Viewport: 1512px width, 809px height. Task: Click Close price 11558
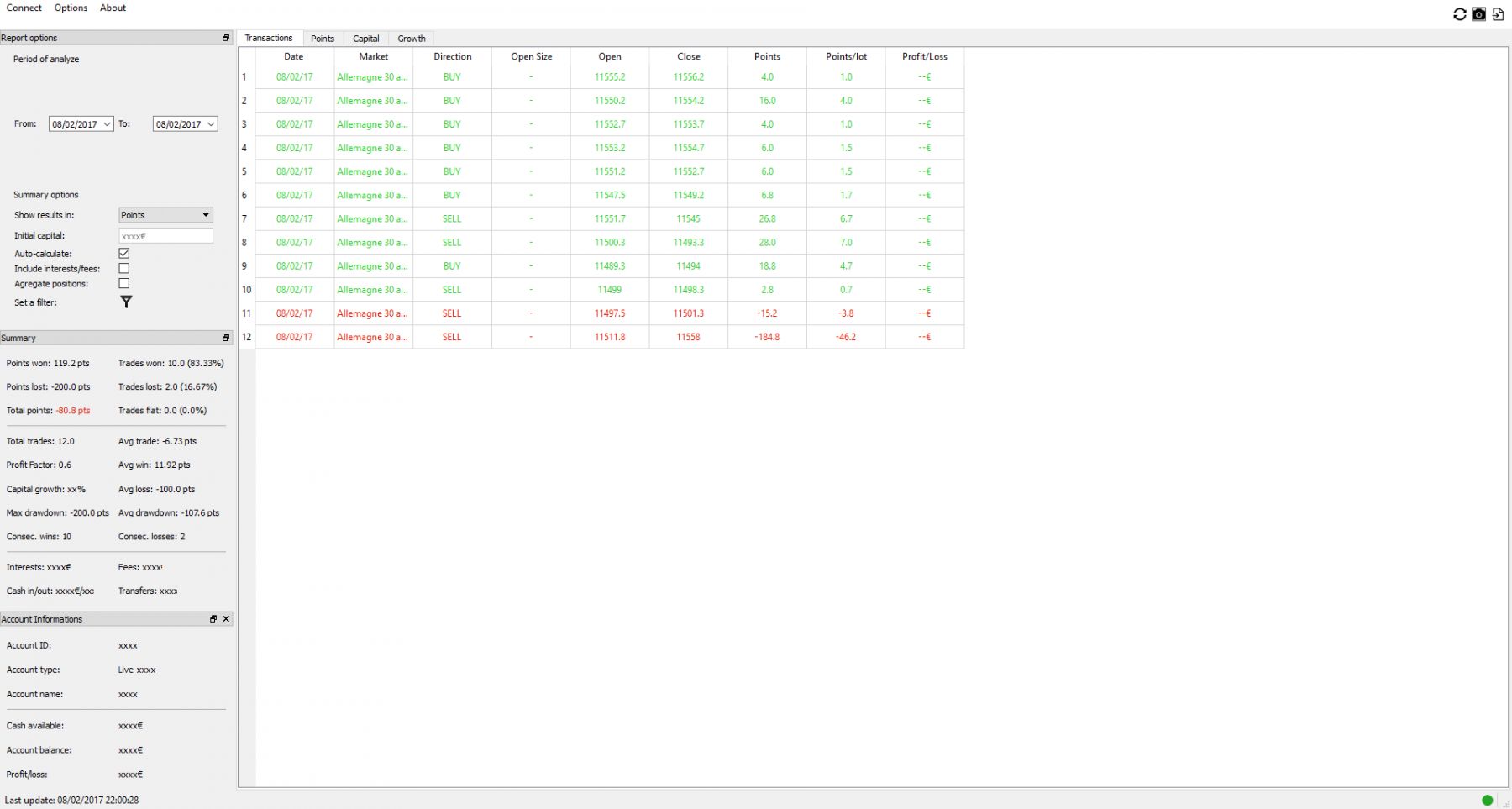click(689, 337)
